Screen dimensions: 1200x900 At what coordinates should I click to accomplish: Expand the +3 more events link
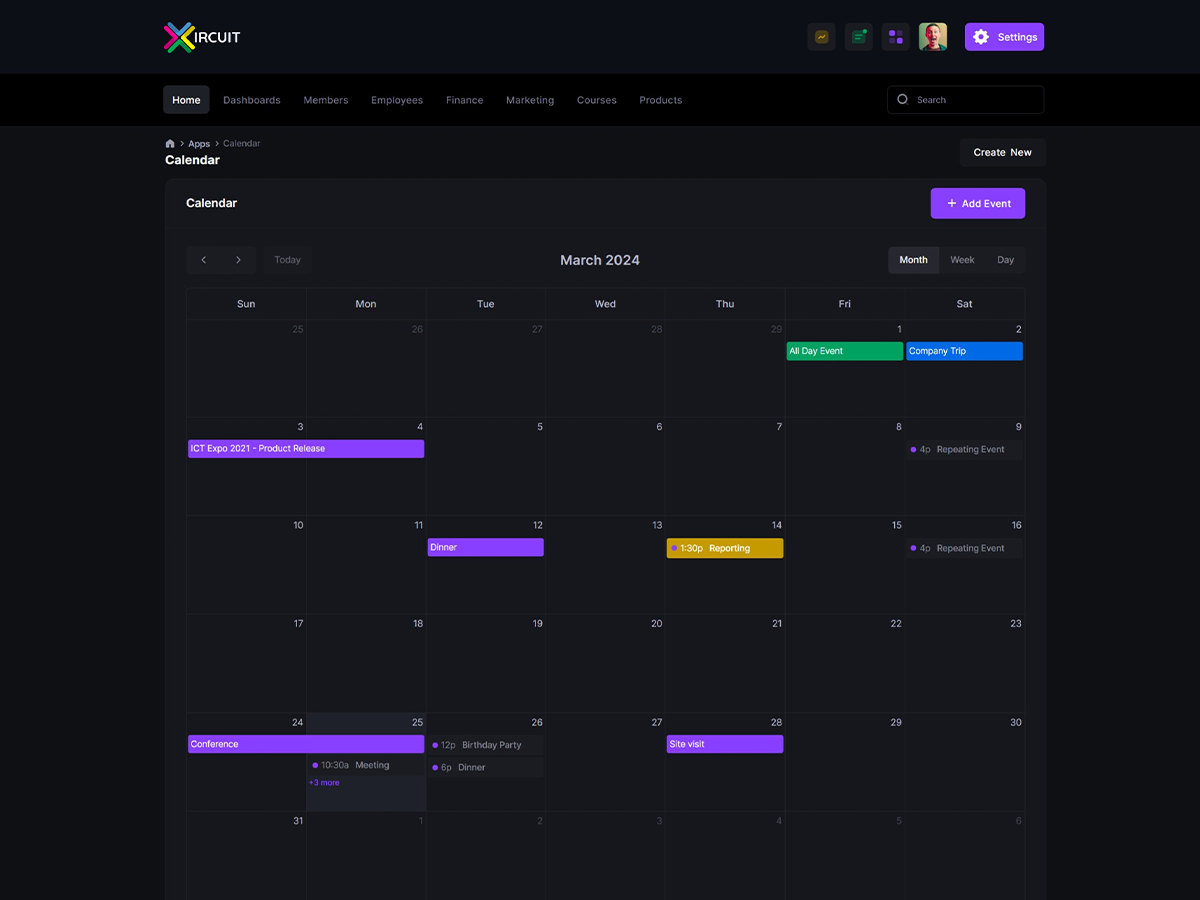pyautogui.click(x=324, y=783)
